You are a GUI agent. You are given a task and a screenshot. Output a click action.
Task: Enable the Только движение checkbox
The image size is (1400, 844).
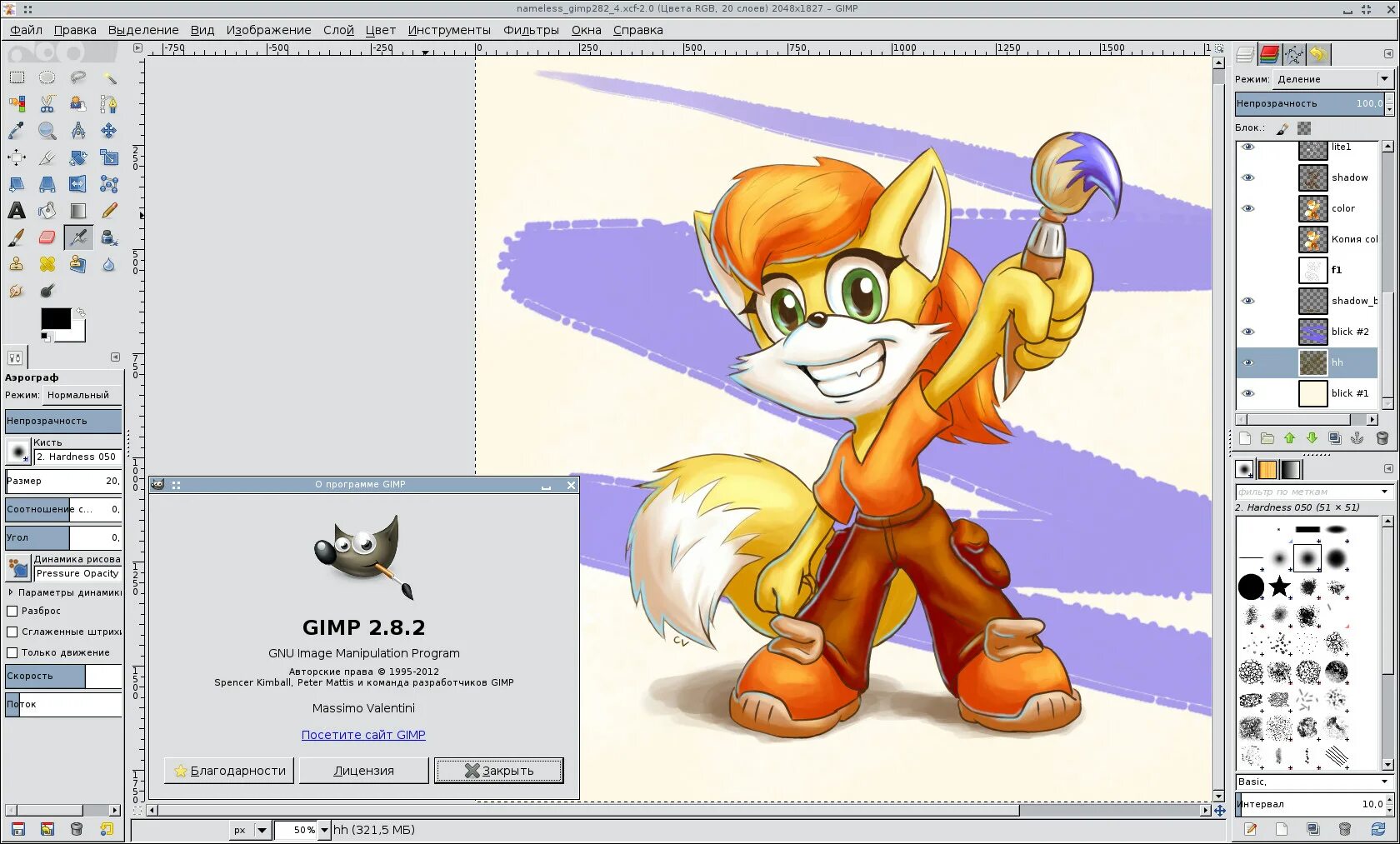click(12, 652)
